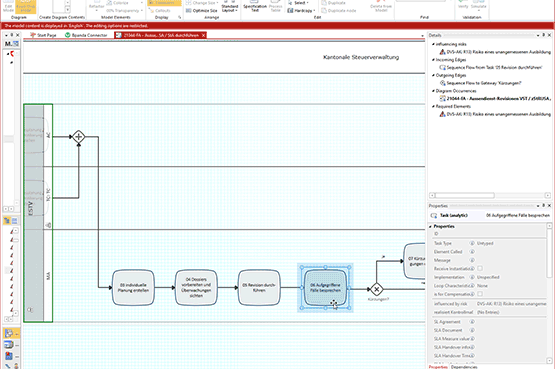
Task: Click the Details panel horizontal scrollbar
Action: (465, 195)
